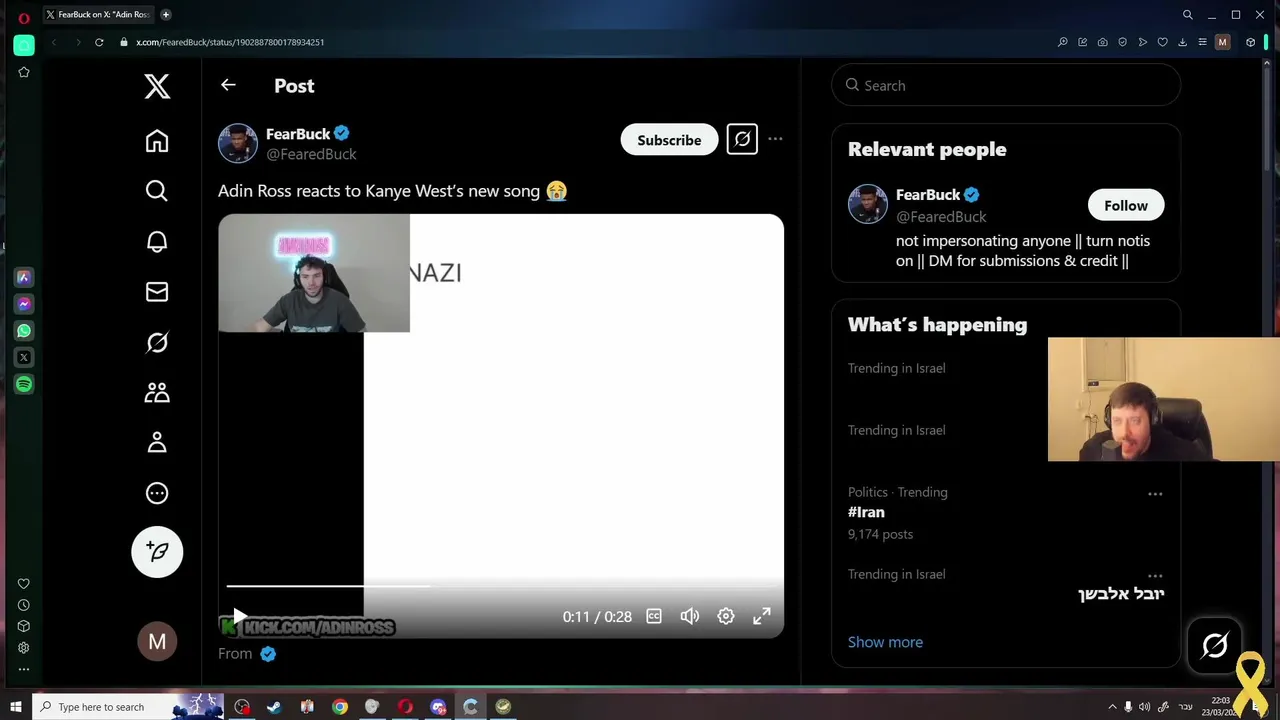This screenshot has width=1280, height=720.
Task: Open Notifications bell in X sidebar
Action: pos(157,242)
